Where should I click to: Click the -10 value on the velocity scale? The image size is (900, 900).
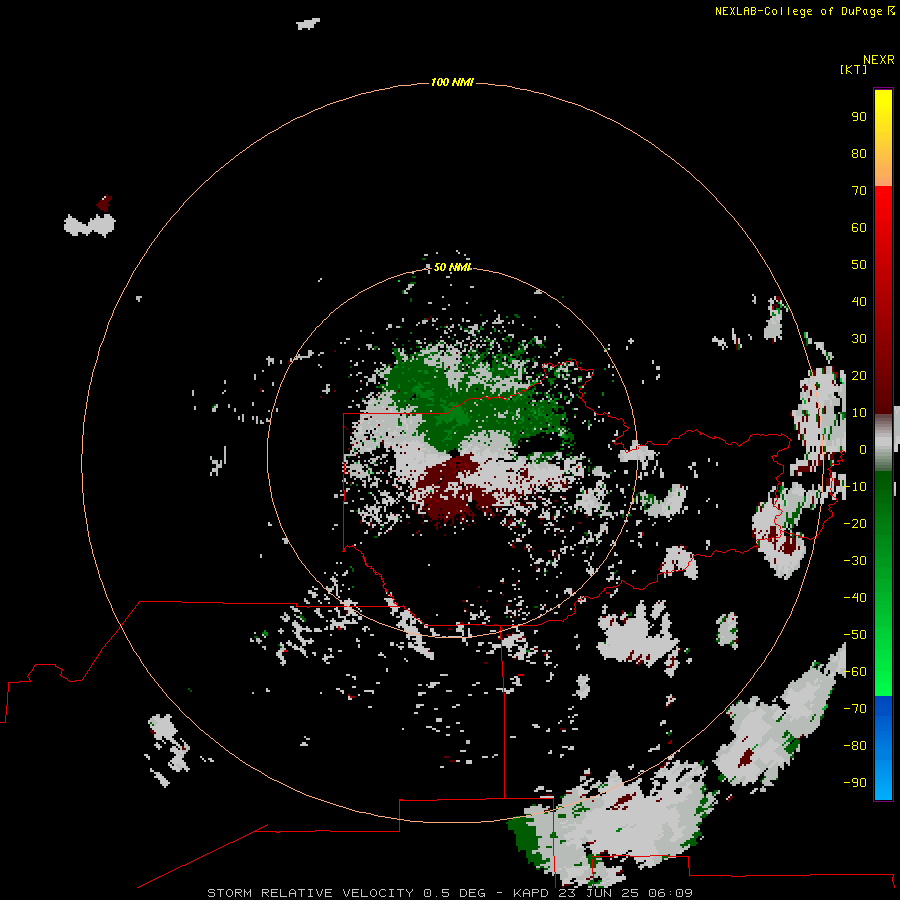pos(855,487)
